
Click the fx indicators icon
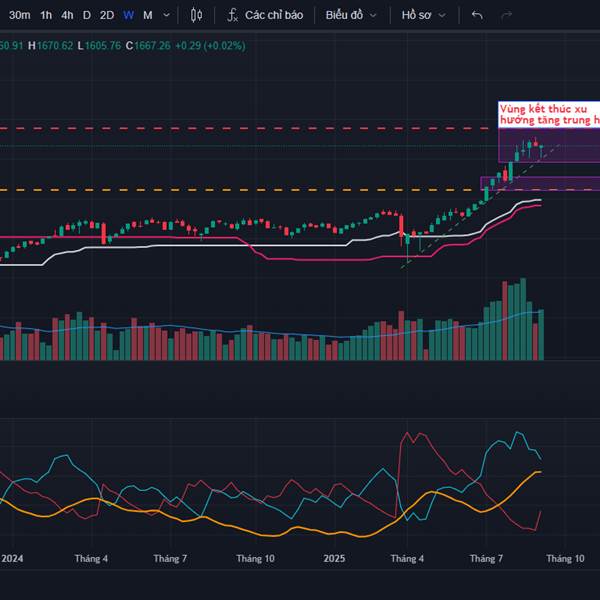coord(232,15)
